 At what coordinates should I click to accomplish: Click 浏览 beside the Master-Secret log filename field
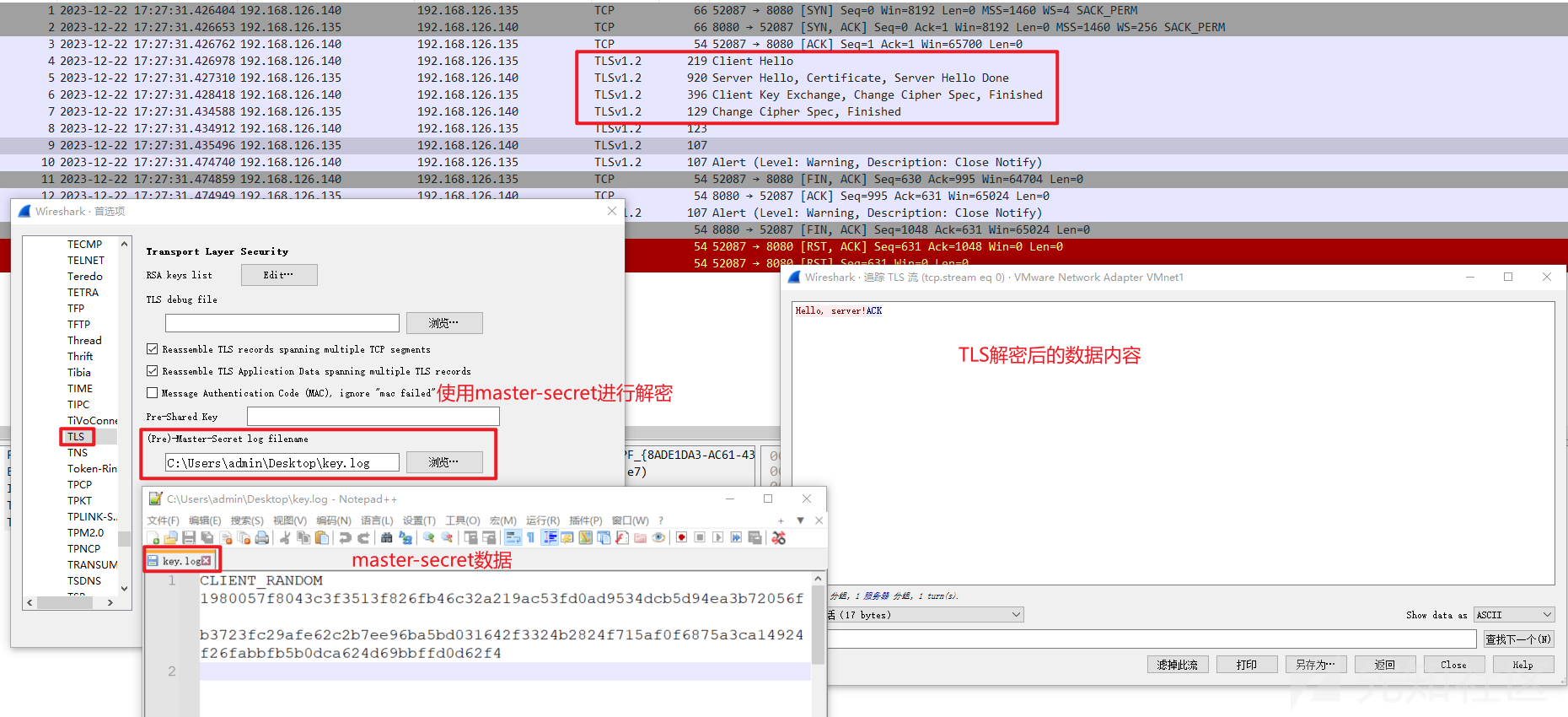click(x=444, y=462)
